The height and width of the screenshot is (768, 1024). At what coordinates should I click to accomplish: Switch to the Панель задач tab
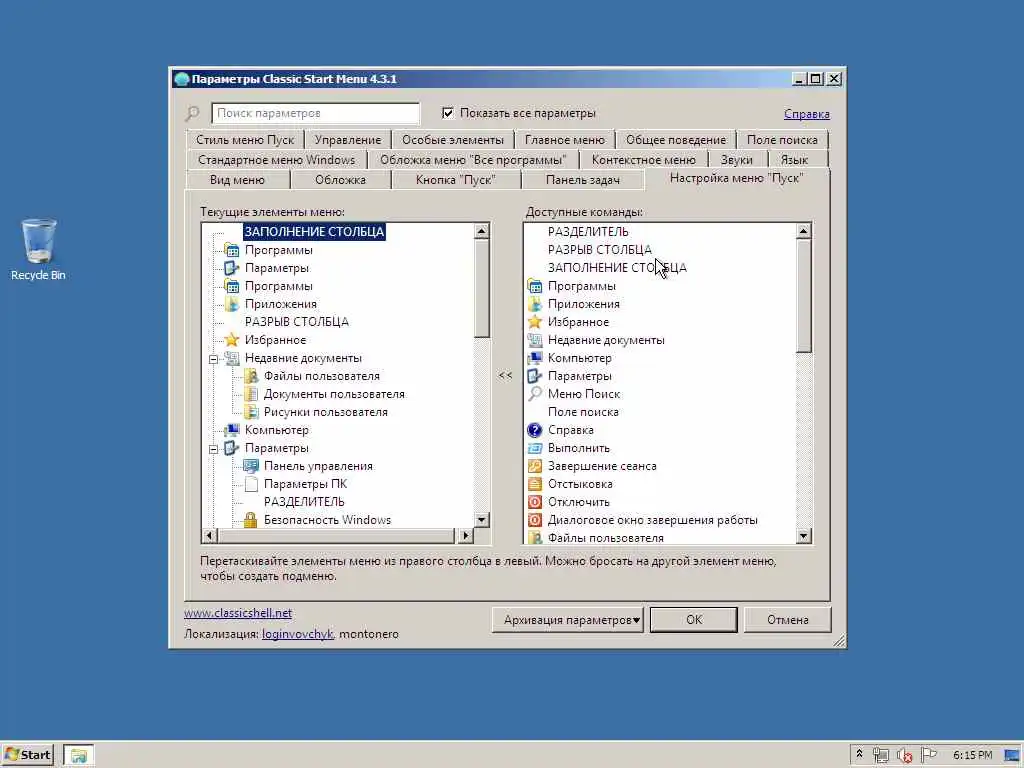[x=583, y=180]
